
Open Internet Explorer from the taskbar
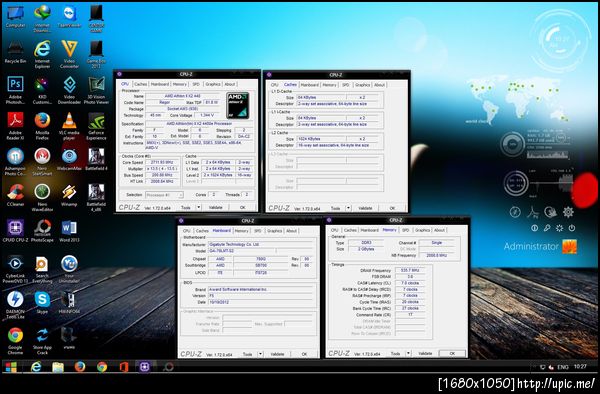point(36,367)
